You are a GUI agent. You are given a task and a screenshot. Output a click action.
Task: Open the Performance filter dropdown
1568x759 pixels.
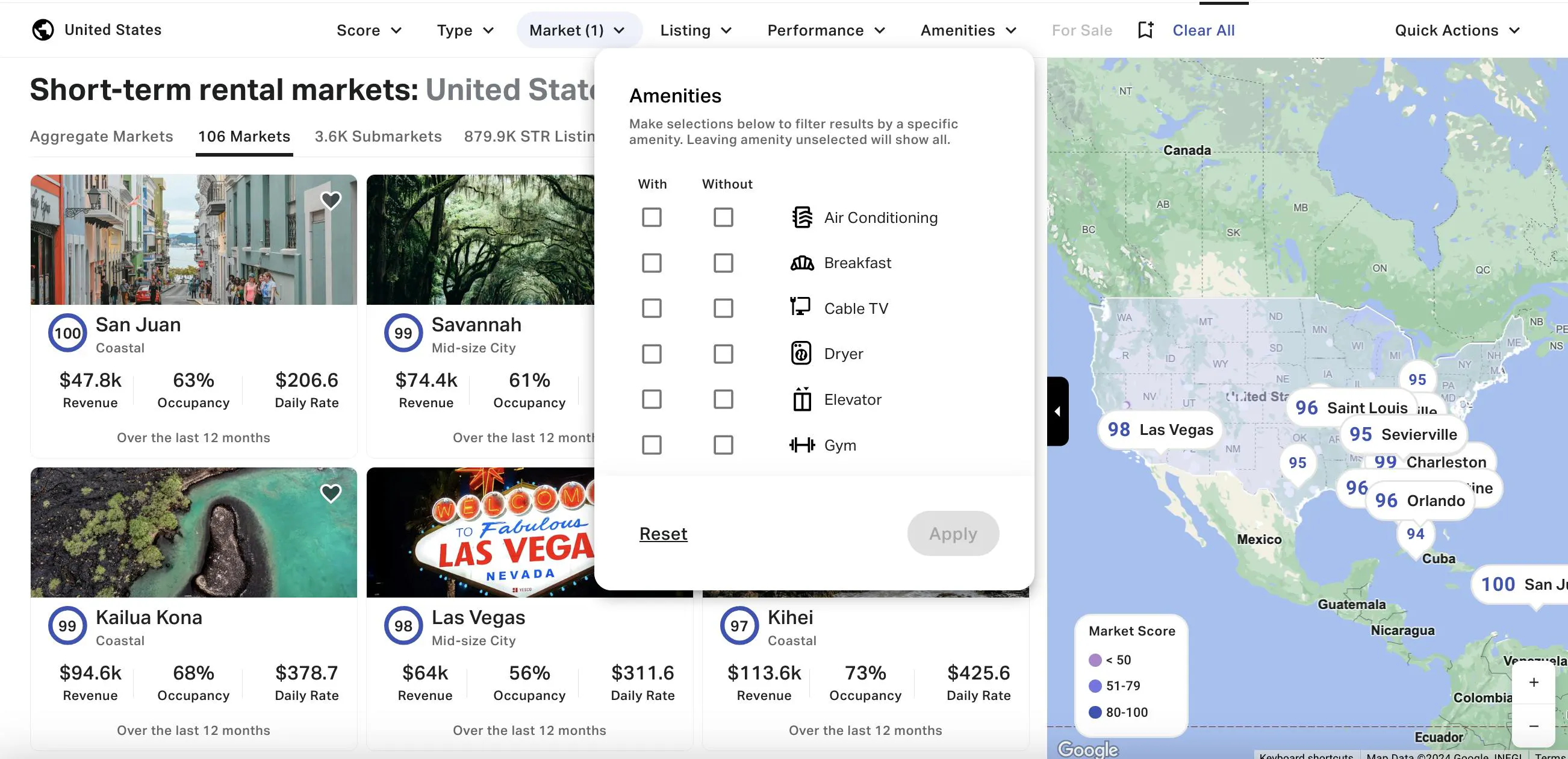[x=826, y=31]
